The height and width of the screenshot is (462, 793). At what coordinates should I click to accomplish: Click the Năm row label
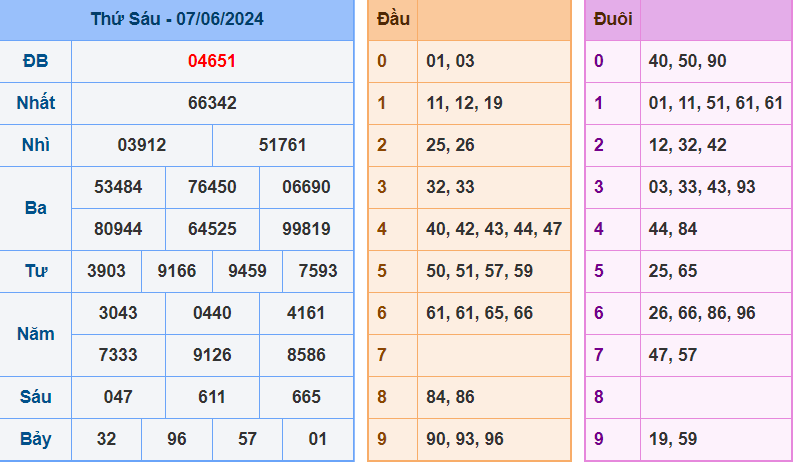35,334
